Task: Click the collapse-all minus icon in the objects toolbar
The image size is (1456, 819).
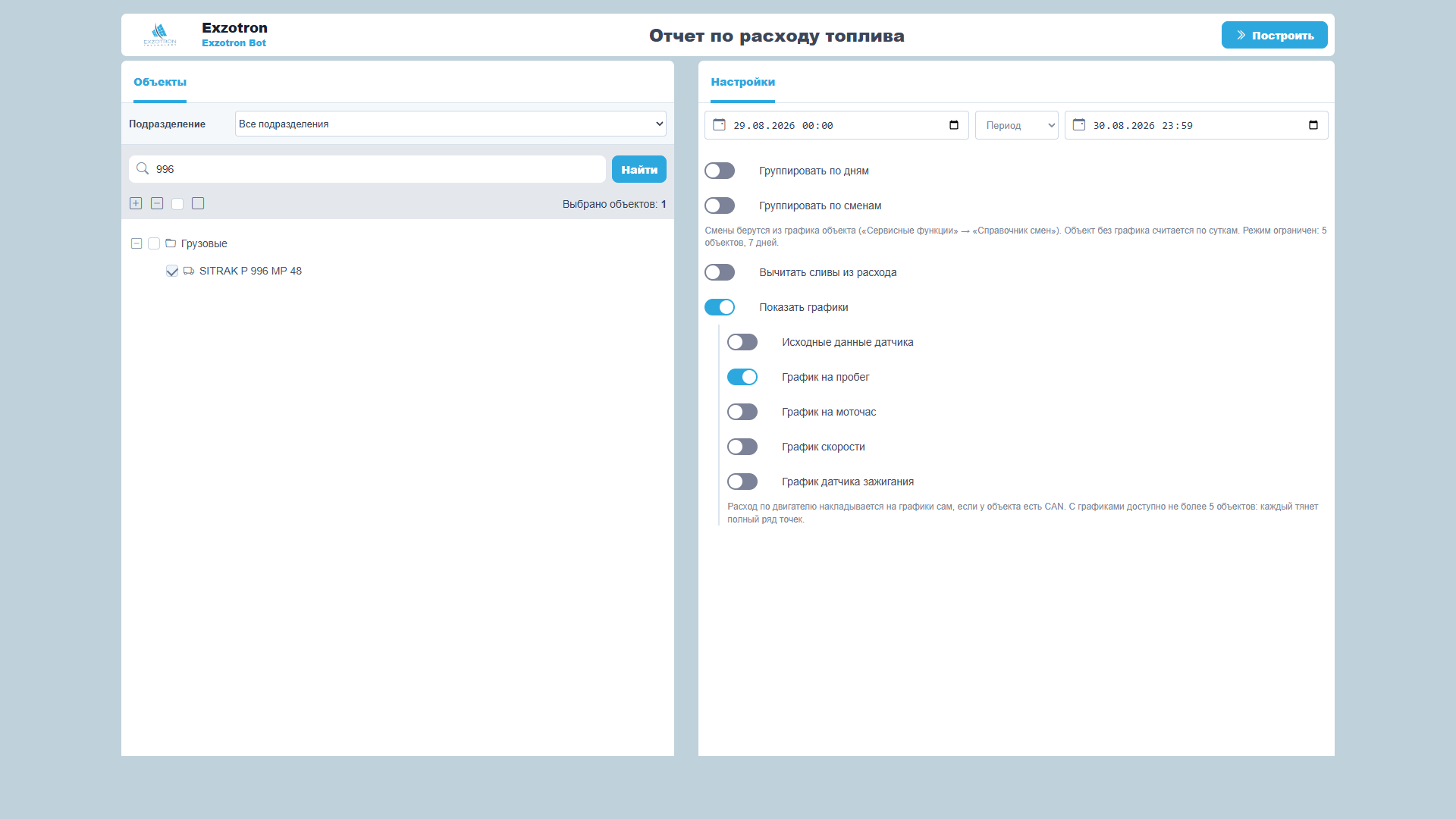Action: [157, 203]
